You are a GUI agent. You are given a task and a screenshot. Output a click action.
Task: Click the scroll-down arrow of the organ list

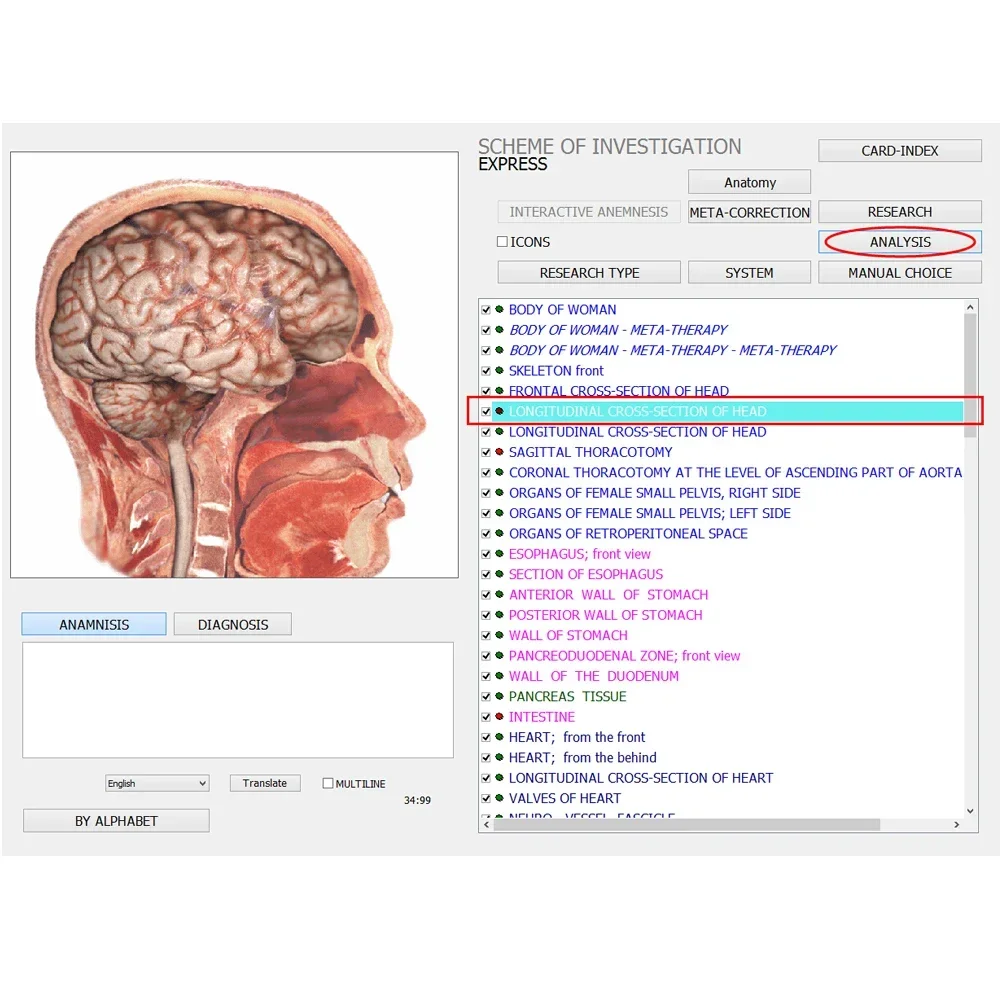coord(970,811)
